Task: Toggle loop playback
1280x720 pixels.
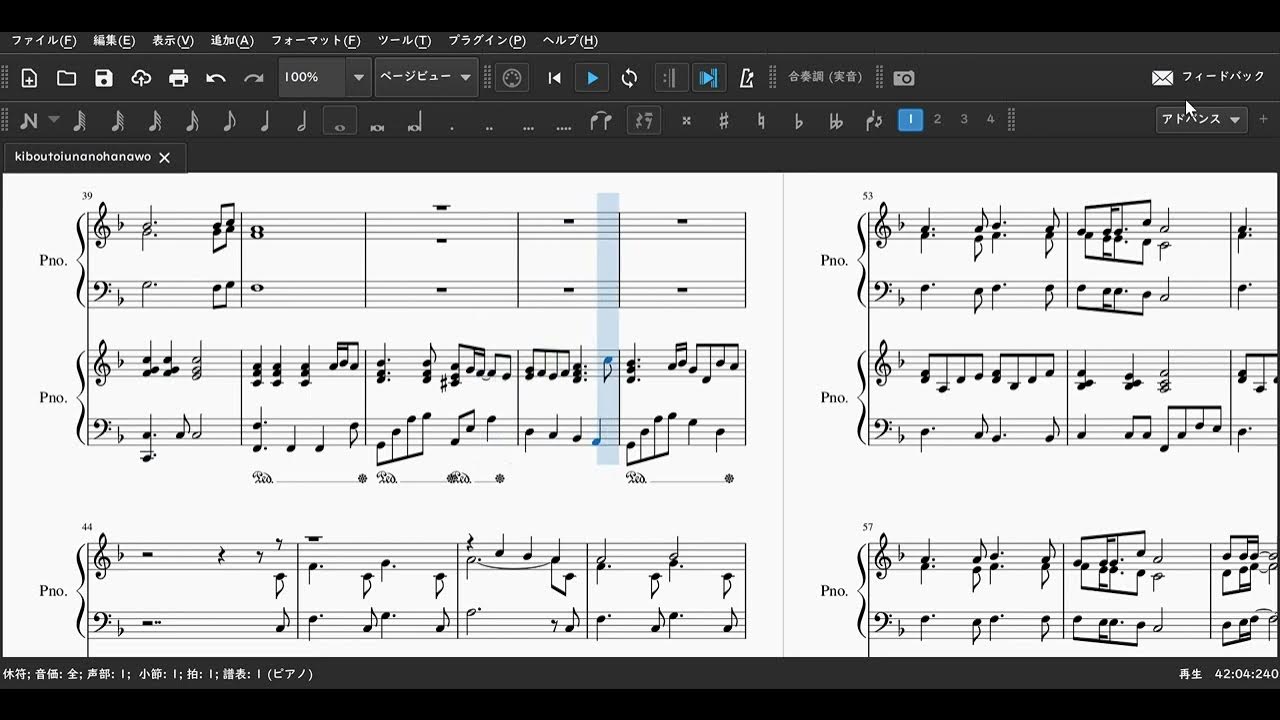Action: tap(629, 78)
